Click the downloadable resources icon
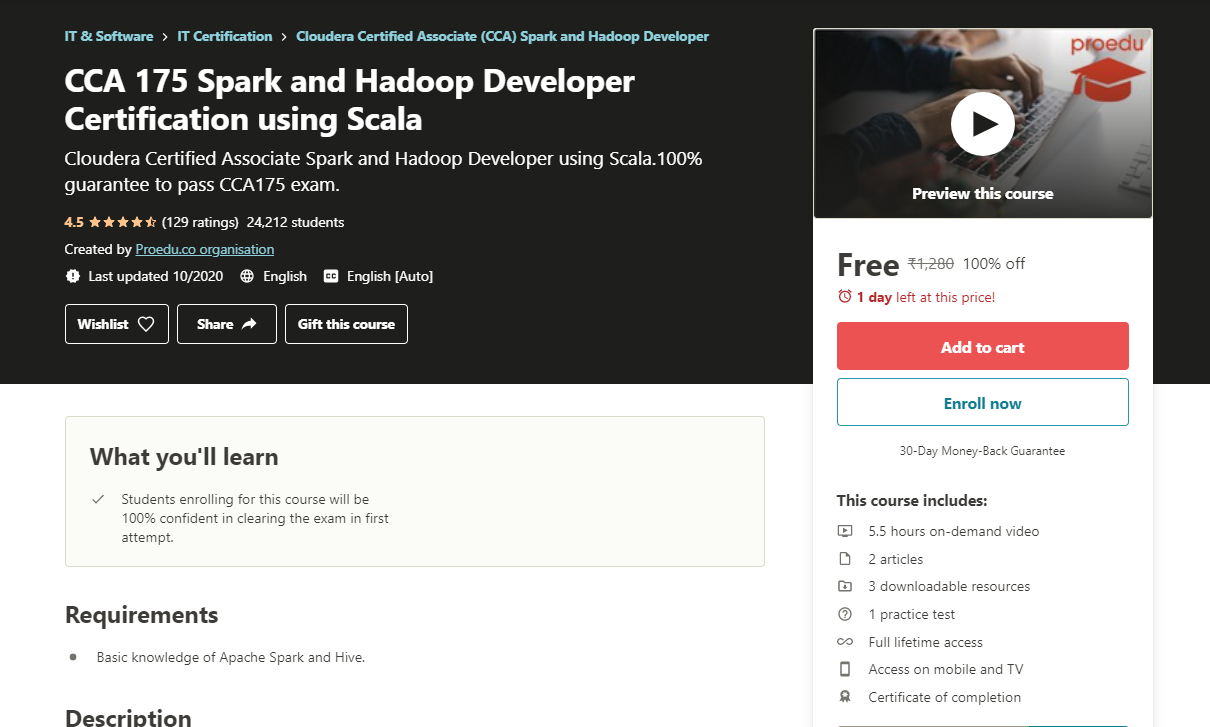This screenshot has height=727, width=1210. pyautogui.click(x=845, y=586)
